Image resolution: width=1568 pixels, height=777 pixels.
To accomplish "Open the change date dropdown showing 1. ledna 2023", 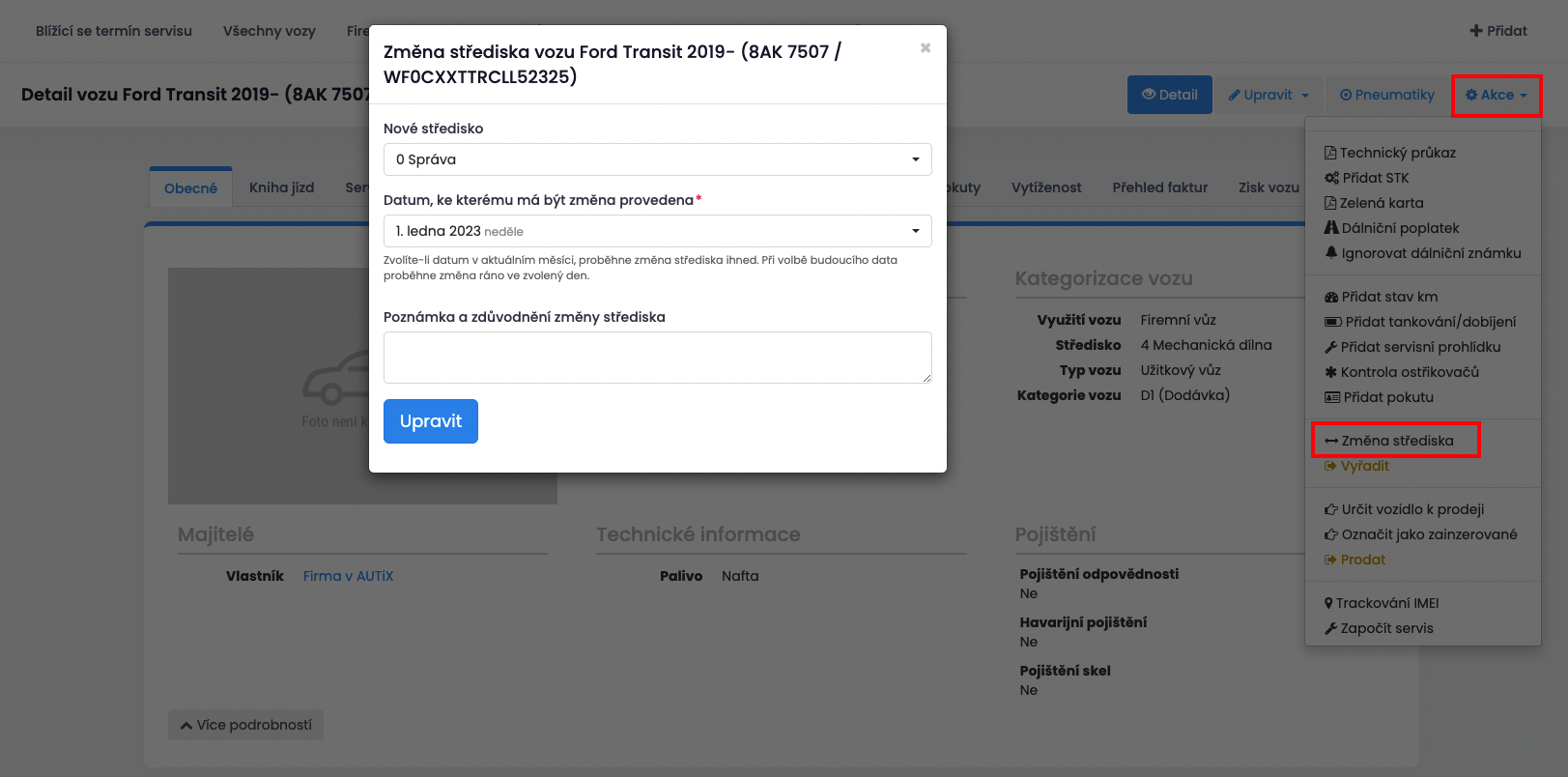I will [657, 231].
